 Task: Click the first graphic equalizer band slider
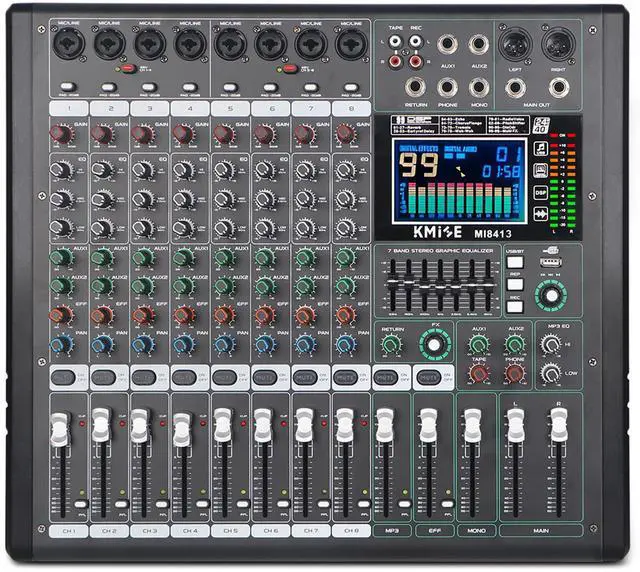click(393, 283)
